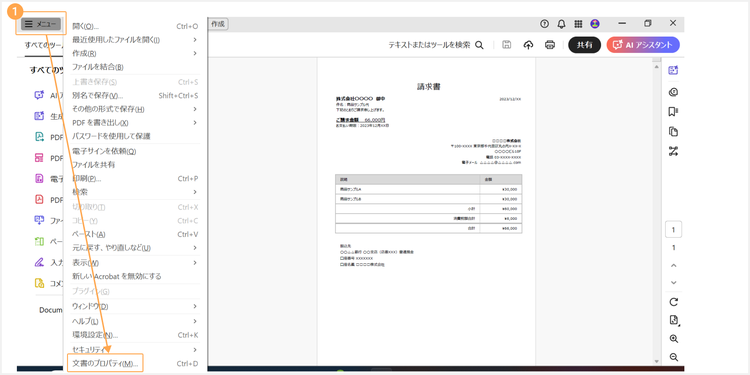Screen dimensions: 750x375
Task: Switch to the すべてのツール tab
Action: (x=44, y=45)
